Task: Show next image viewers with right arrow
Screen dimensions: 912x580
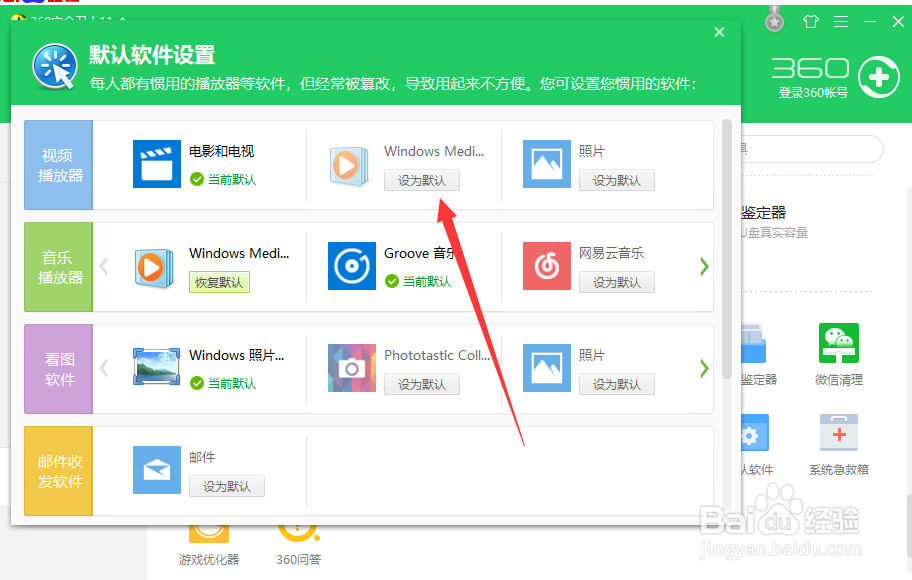Action: (x=704, y=368)
